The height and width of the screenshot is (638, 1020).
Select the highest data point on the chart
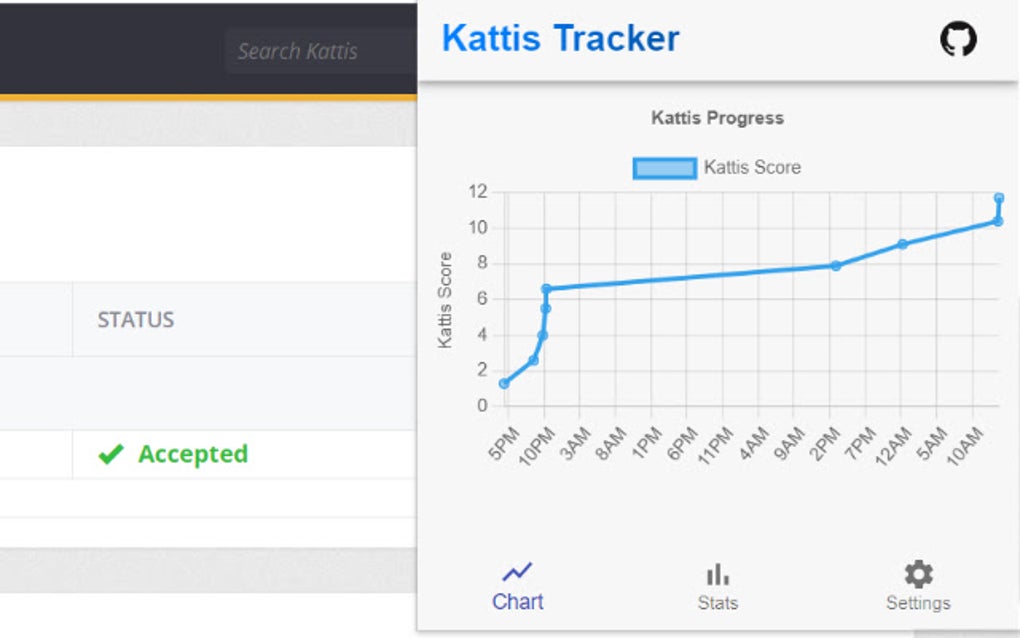click(997, 198)
